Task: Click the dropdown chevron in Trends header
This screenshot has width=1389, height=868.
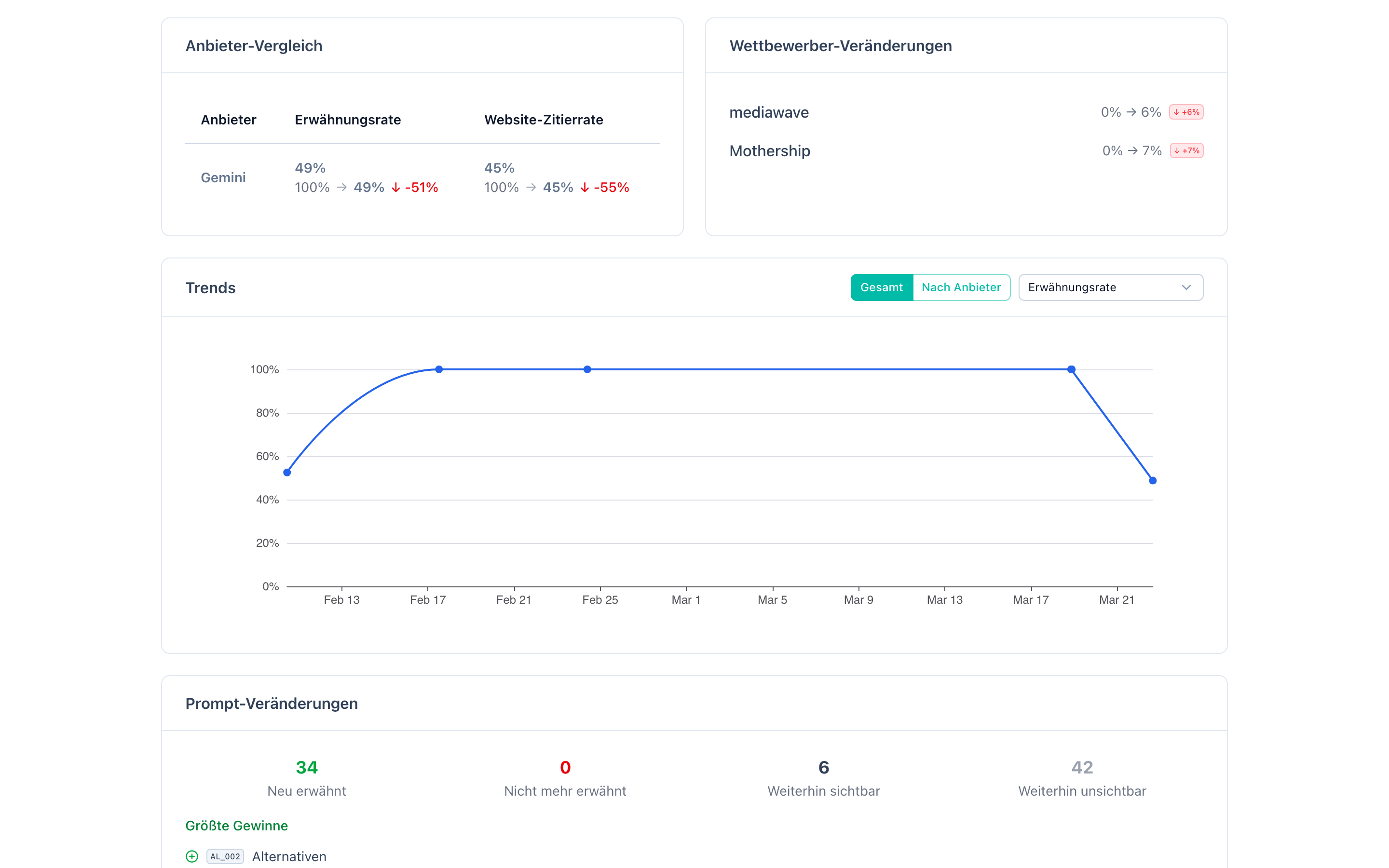Action: pyautogui.click(x=1186, y=287)
